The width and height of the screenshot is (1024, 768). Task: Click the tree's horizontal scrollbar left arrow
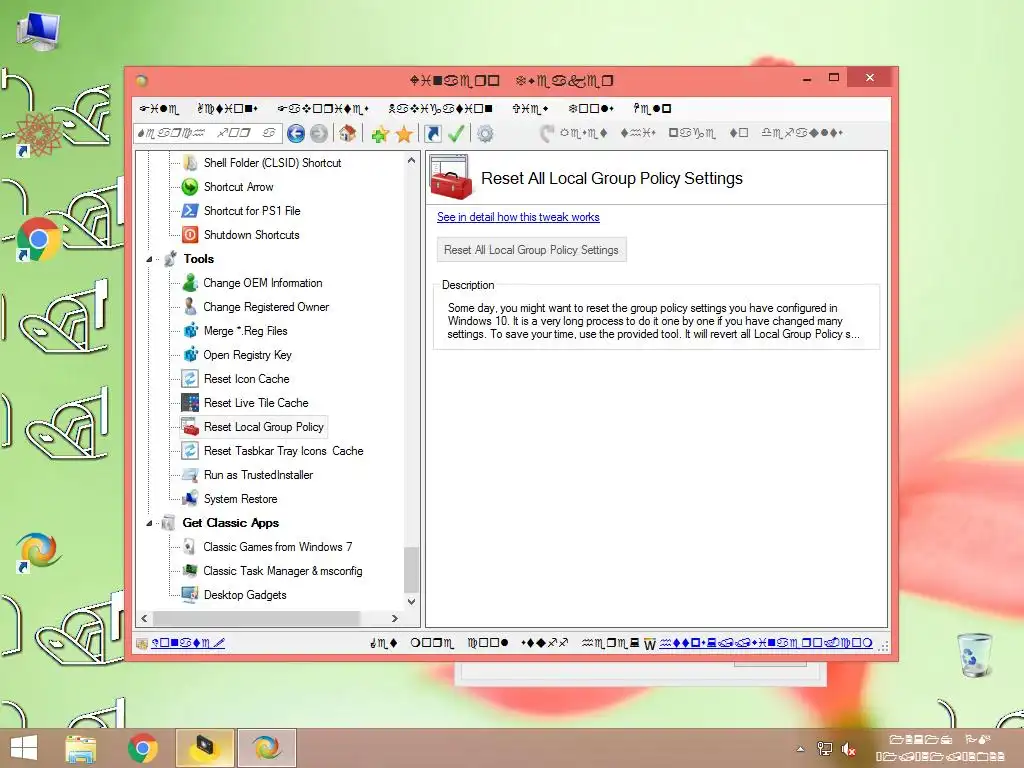[x=144, y=618]
